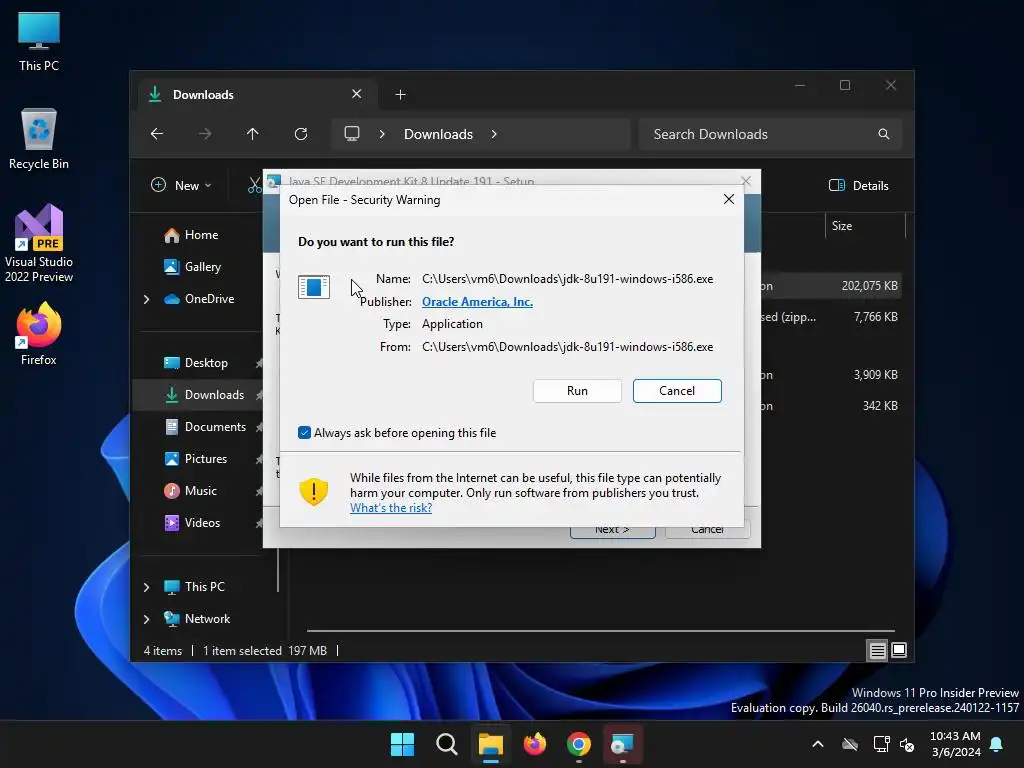Viewport: 1024px width, 768px height.
Task: Open the notification bell in taskbar
Action: 996,744
